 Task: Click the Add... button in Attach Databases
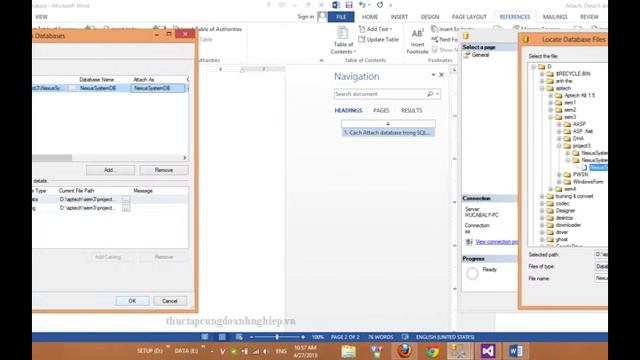pyautogui.click(x=110, y=170)
